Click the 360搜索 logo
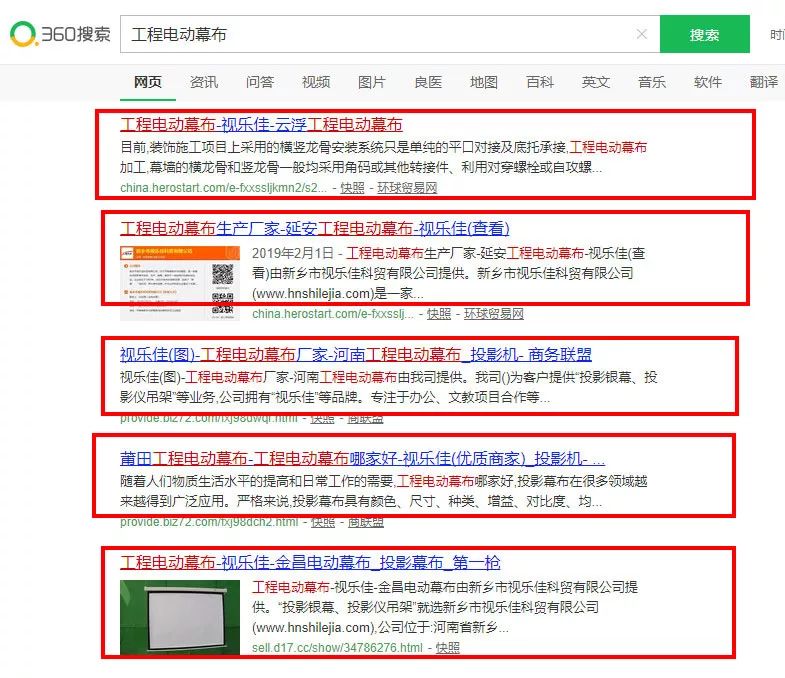This screenshot has height=678, width=785. point(60,34)
